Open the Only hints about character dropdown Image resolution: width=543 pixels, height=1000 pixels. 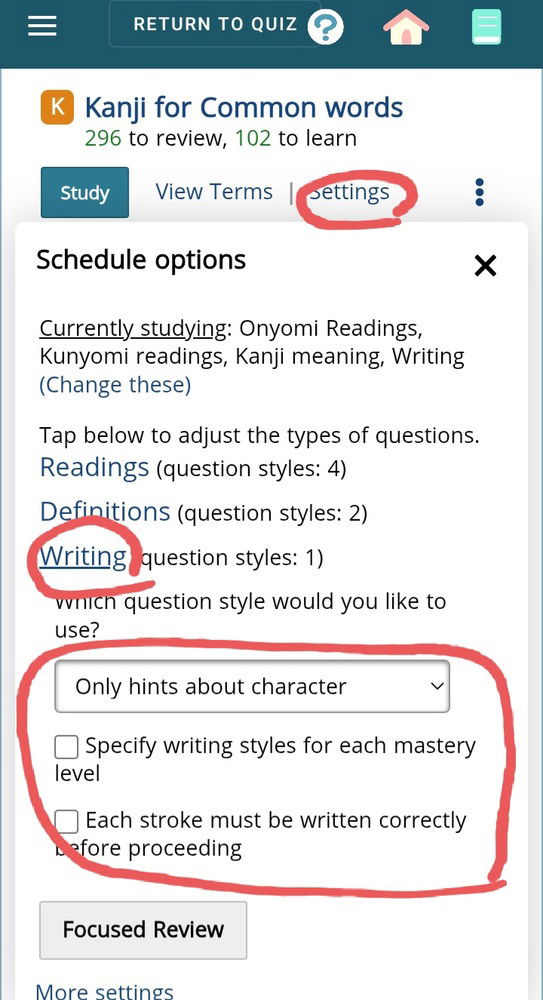coord(252,686)
